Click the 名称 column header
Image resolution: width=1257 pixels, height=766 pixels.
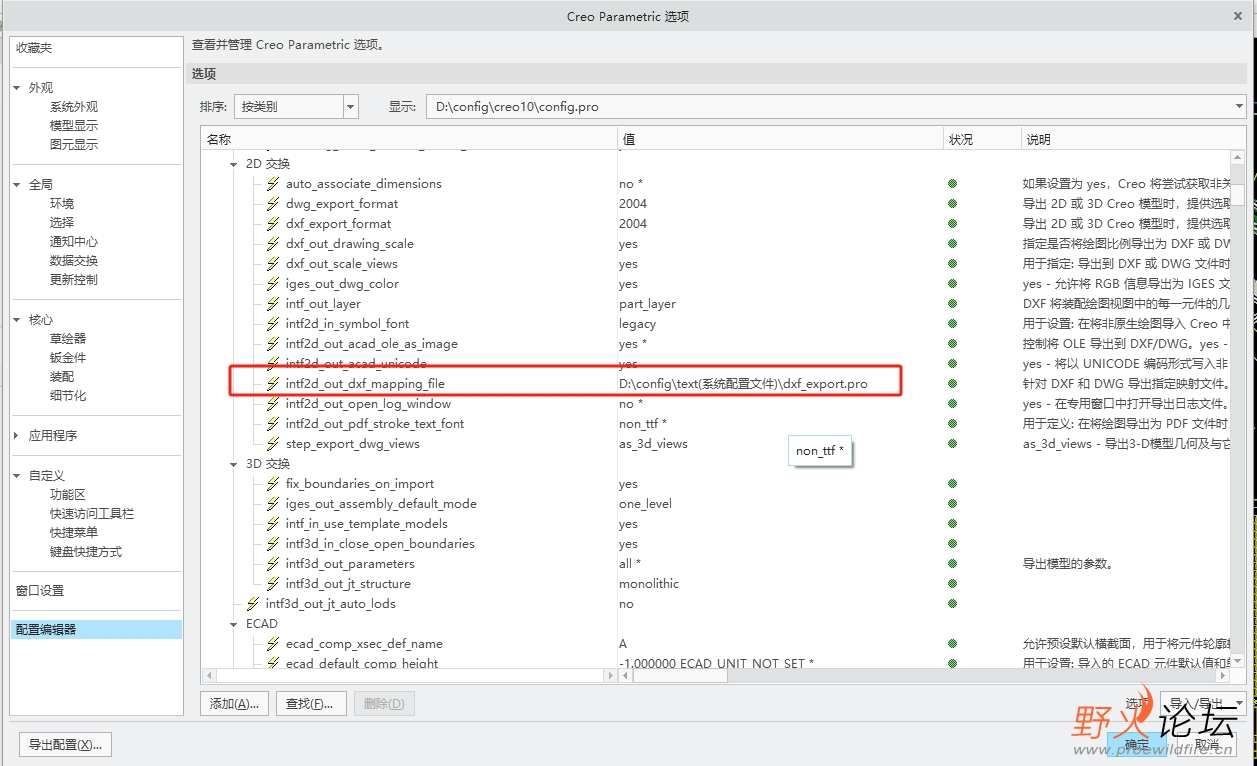coord(409,139)
